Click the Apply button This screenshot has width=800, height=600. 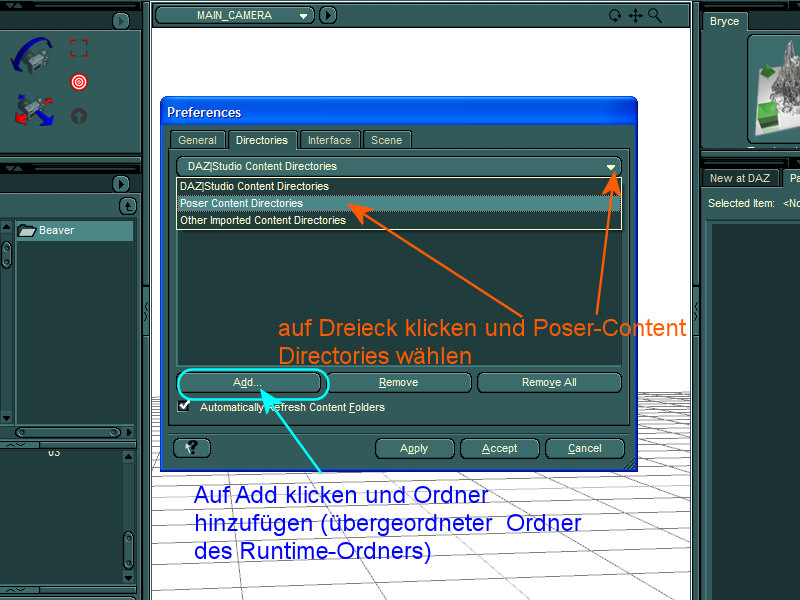click(x=414, y=448)
